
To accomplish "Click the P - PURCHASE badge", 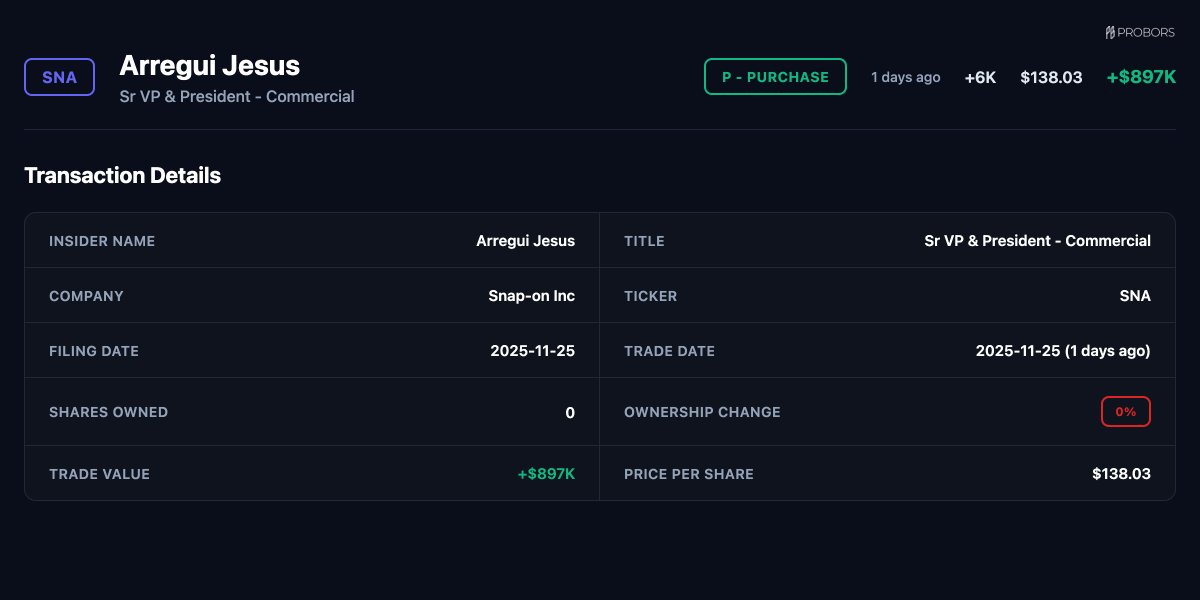I will (775, 77).
